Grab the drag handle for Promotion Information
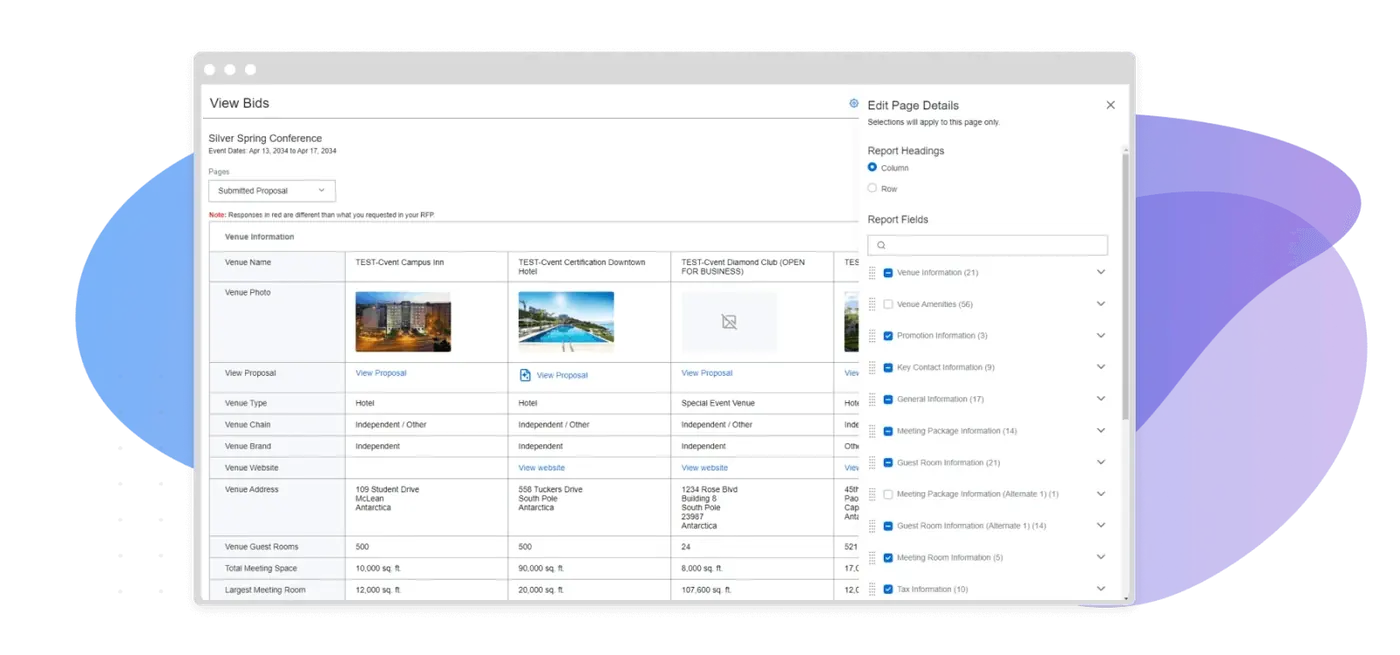 click(872, 336)
